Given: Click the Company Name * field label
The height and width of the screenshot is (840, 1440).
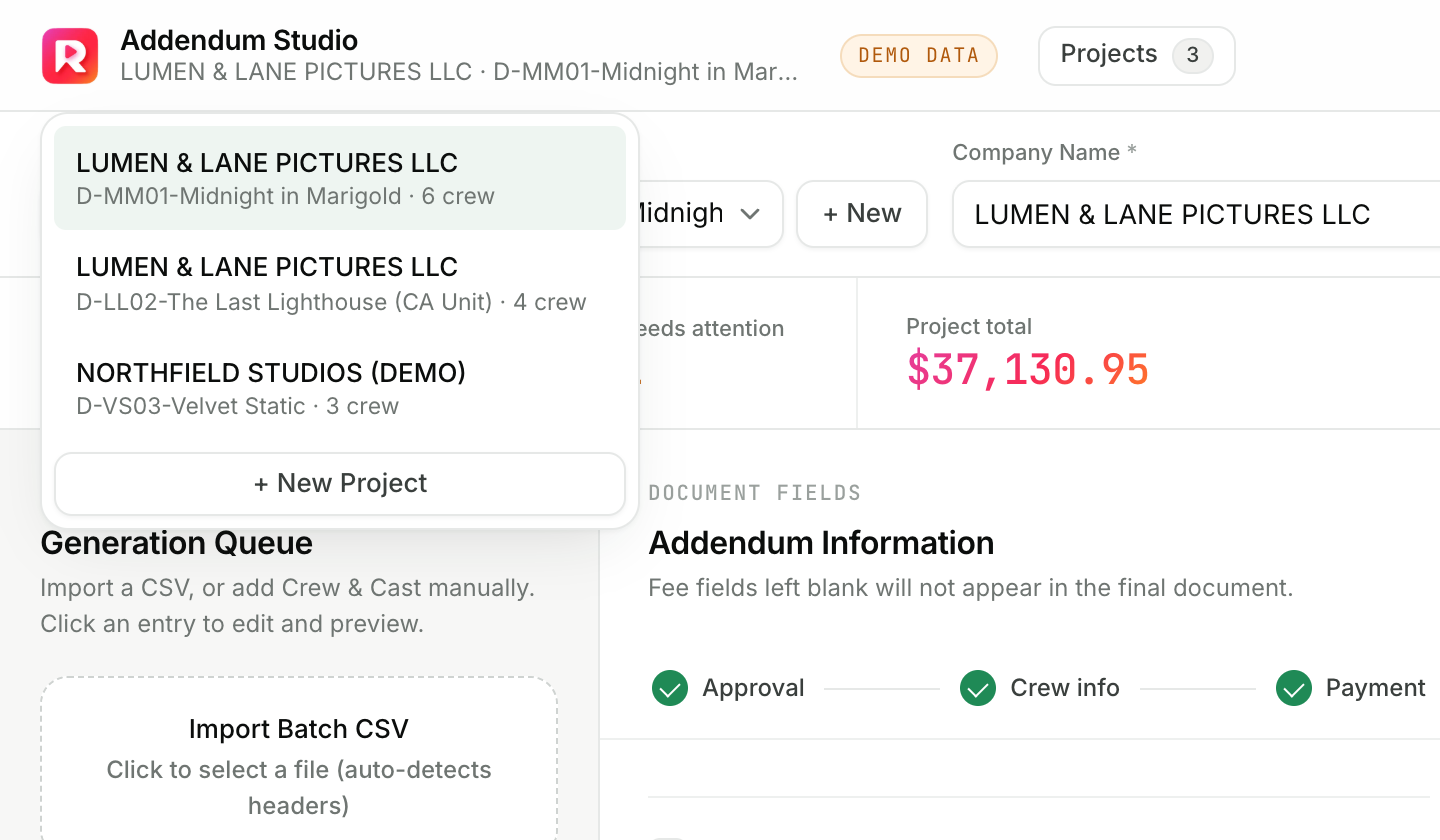Looking at the screenshot, I should tap(1045, 153).
